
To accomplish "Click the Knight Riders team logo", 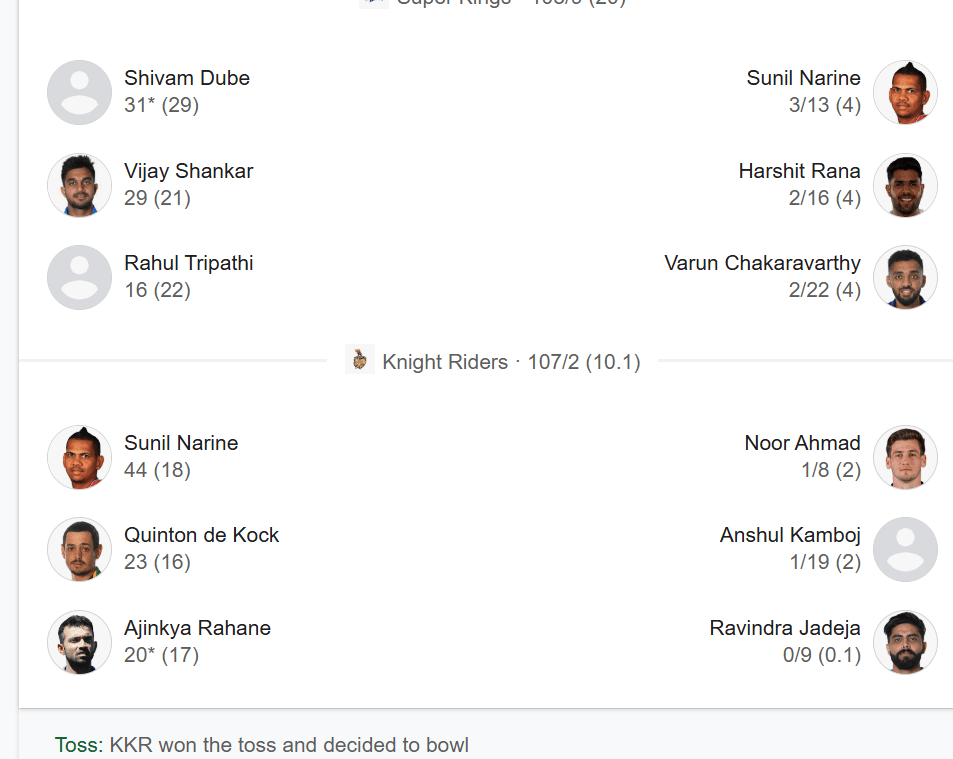I will pos(360,361).
